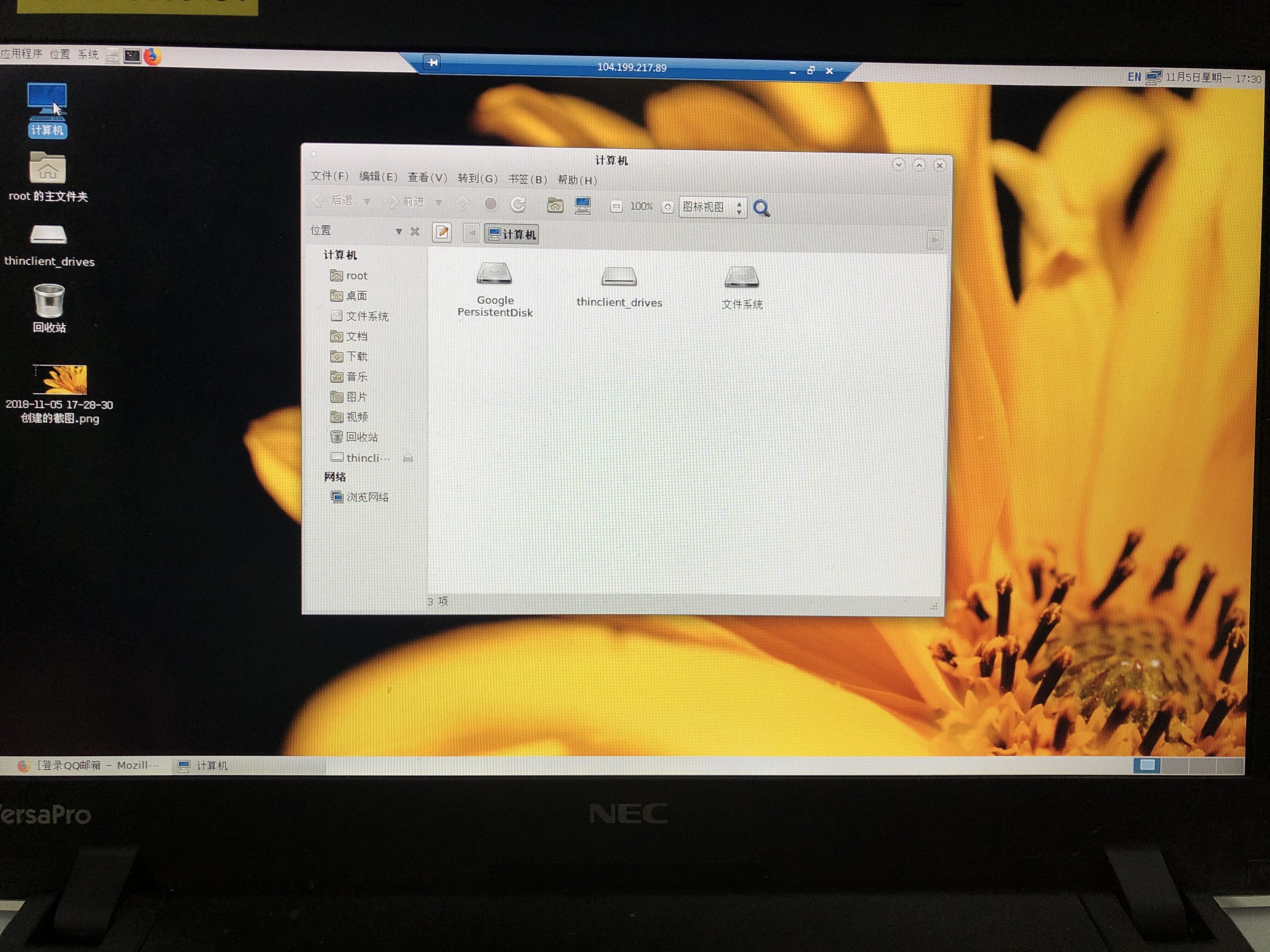
Task: Pin the remote desktop connection bar
Action: [x=433, y=62]
